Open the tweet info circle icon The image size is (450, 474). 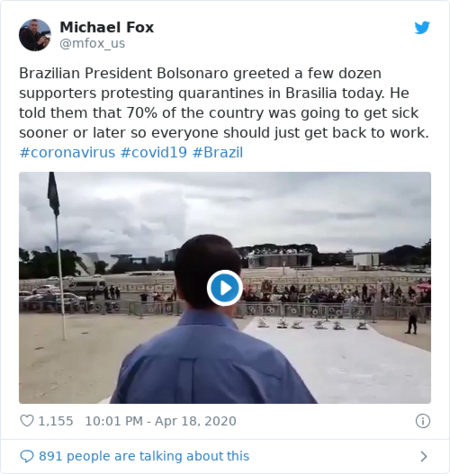click(423, 421)
